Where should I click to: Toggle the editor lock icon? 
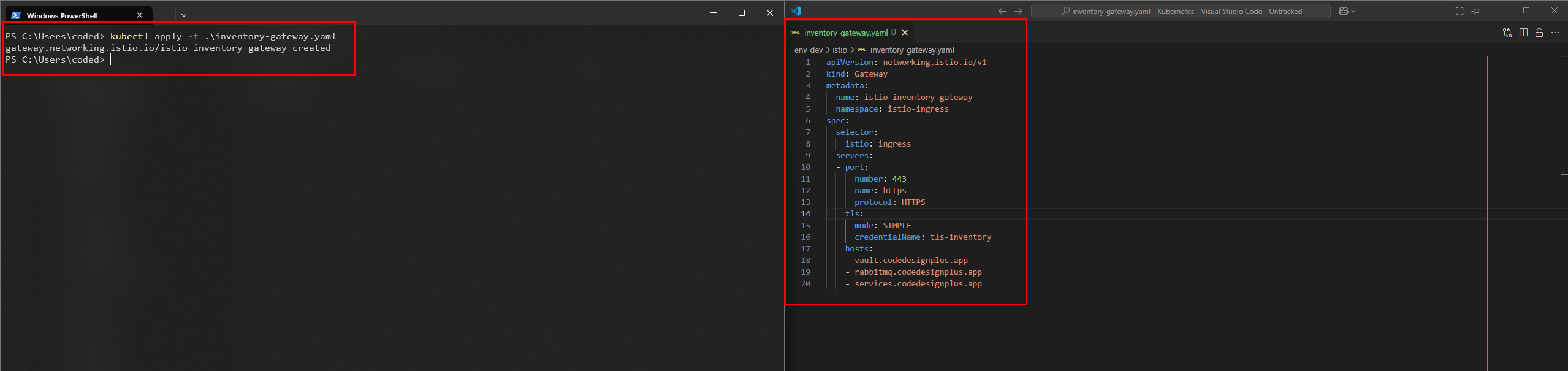point(1539,33)
